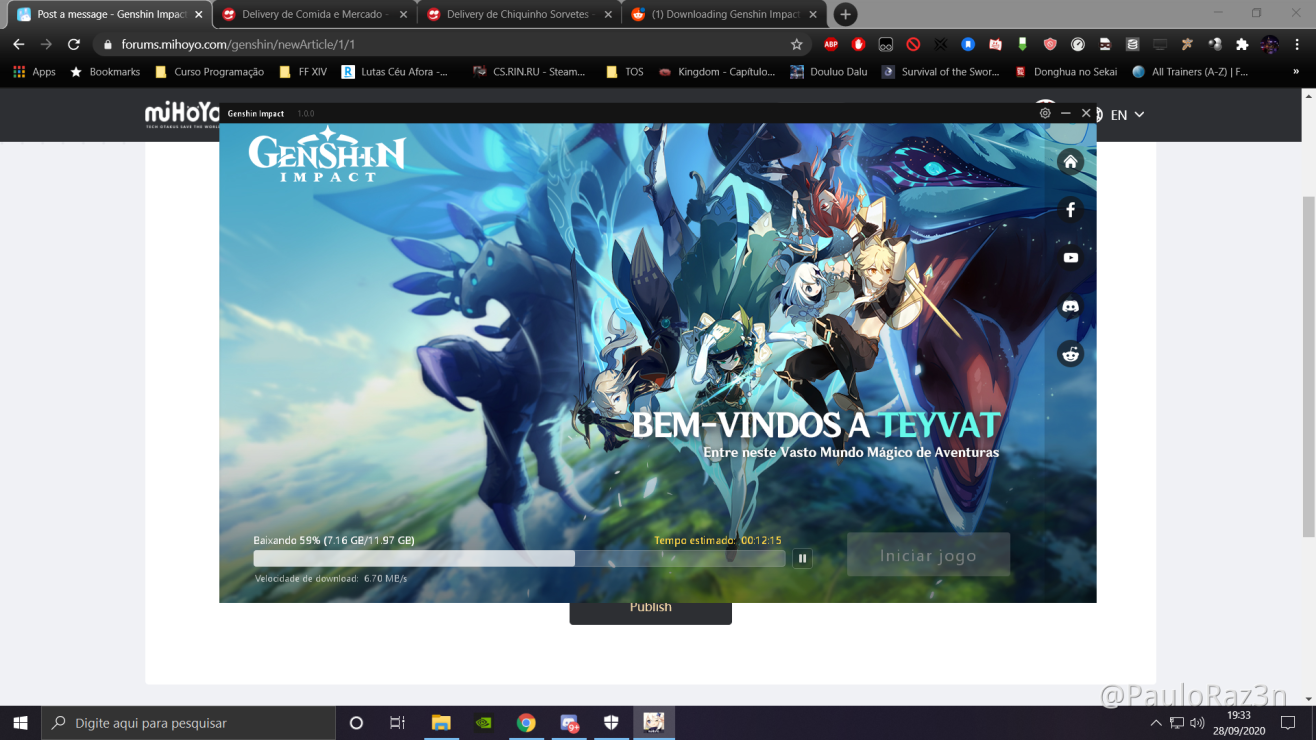Expand the hidden bookmarks overflow chevron
The width and height of the screenshot is (1316, 740).
(x=1297, y=72)
